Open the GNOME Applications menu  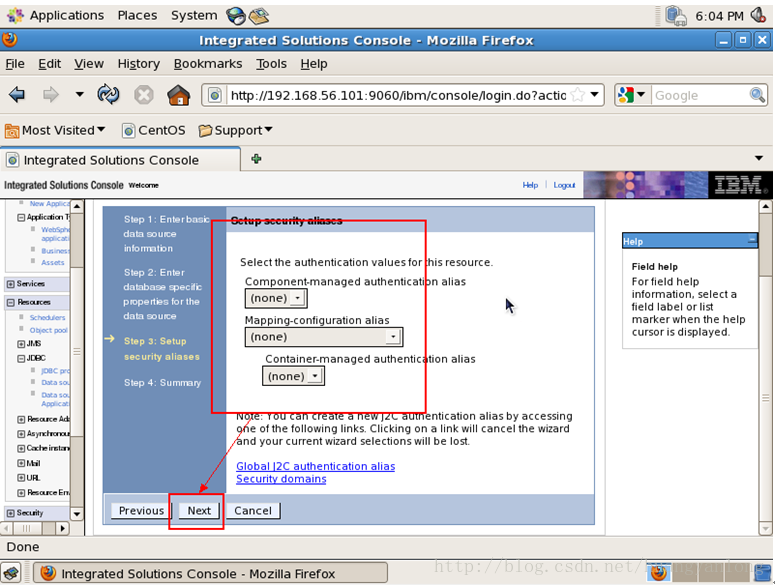(56, 15)
